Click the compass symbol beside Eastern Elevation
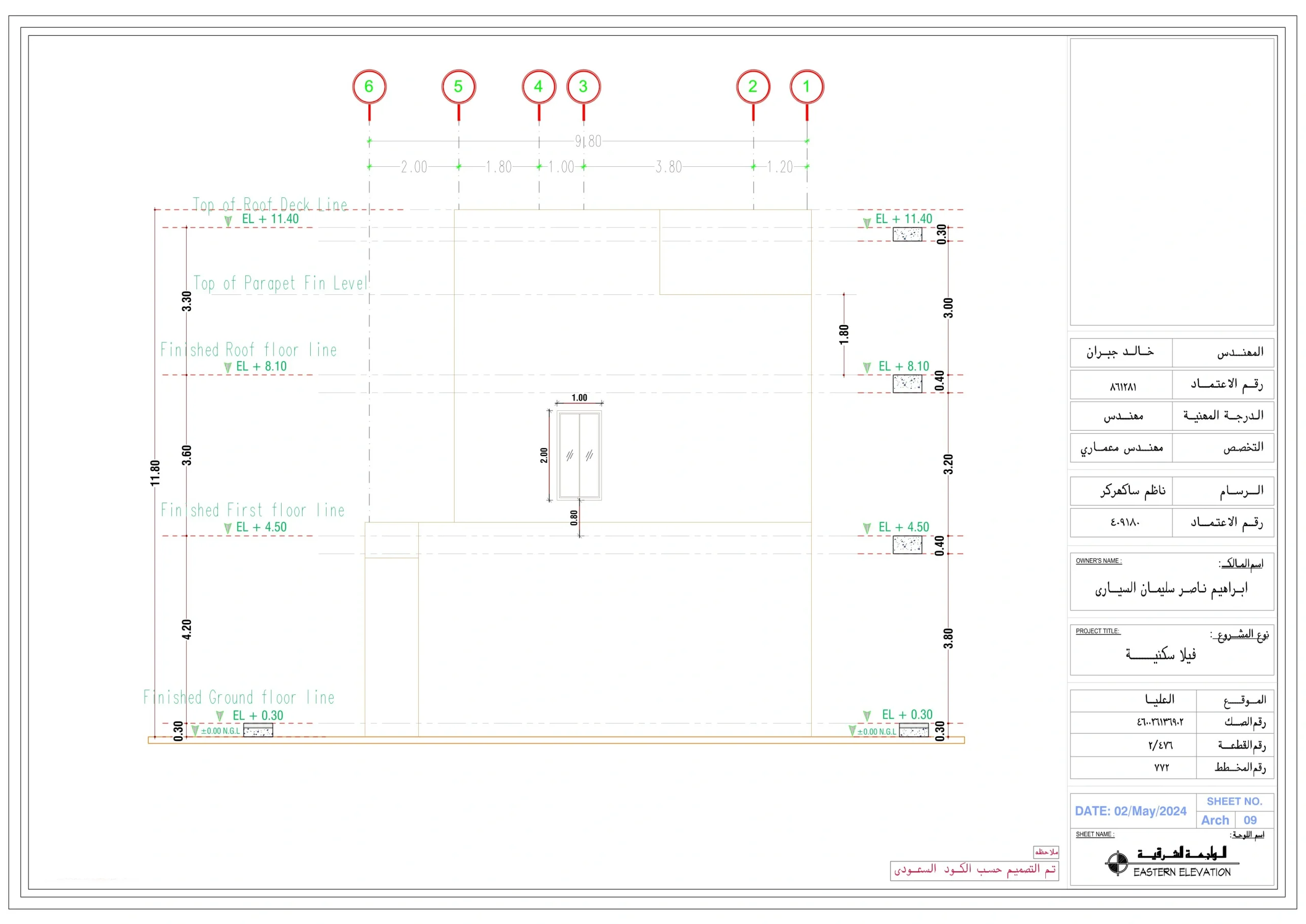The height and width of the screenshot is (924, 1306). coord(1117,863)
